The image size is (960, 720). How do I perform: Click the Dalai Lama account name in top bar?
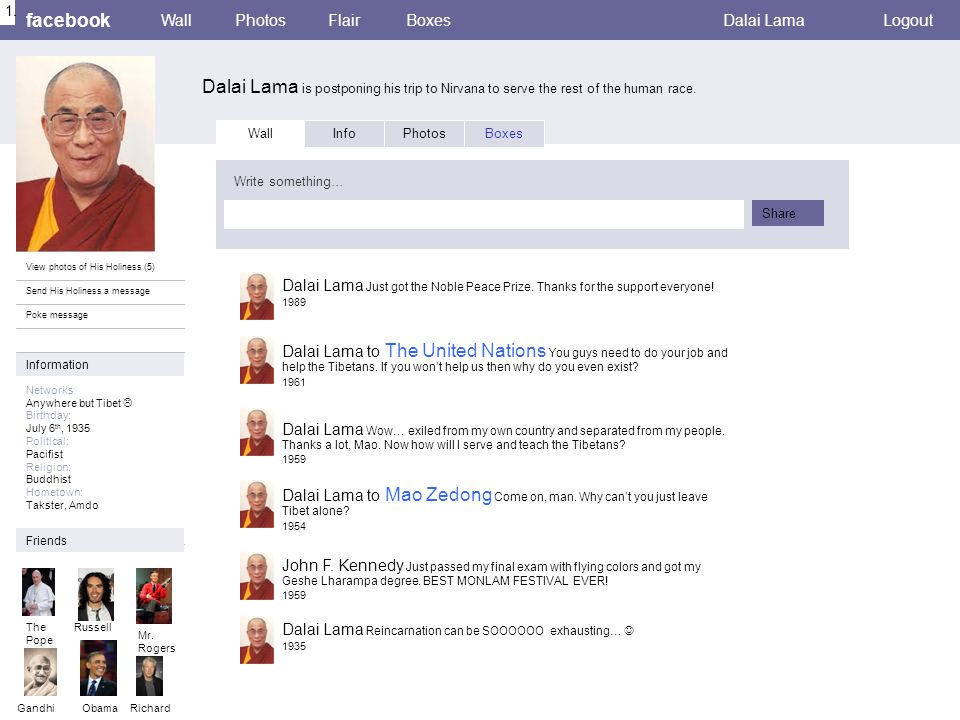[763, 20]
